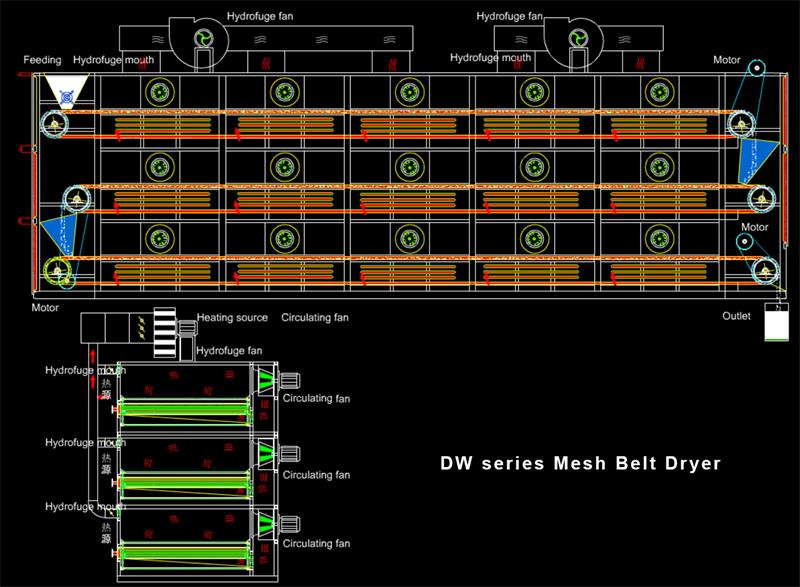Click the left Hydrofuge fan on top

click(x=204, y=37)
